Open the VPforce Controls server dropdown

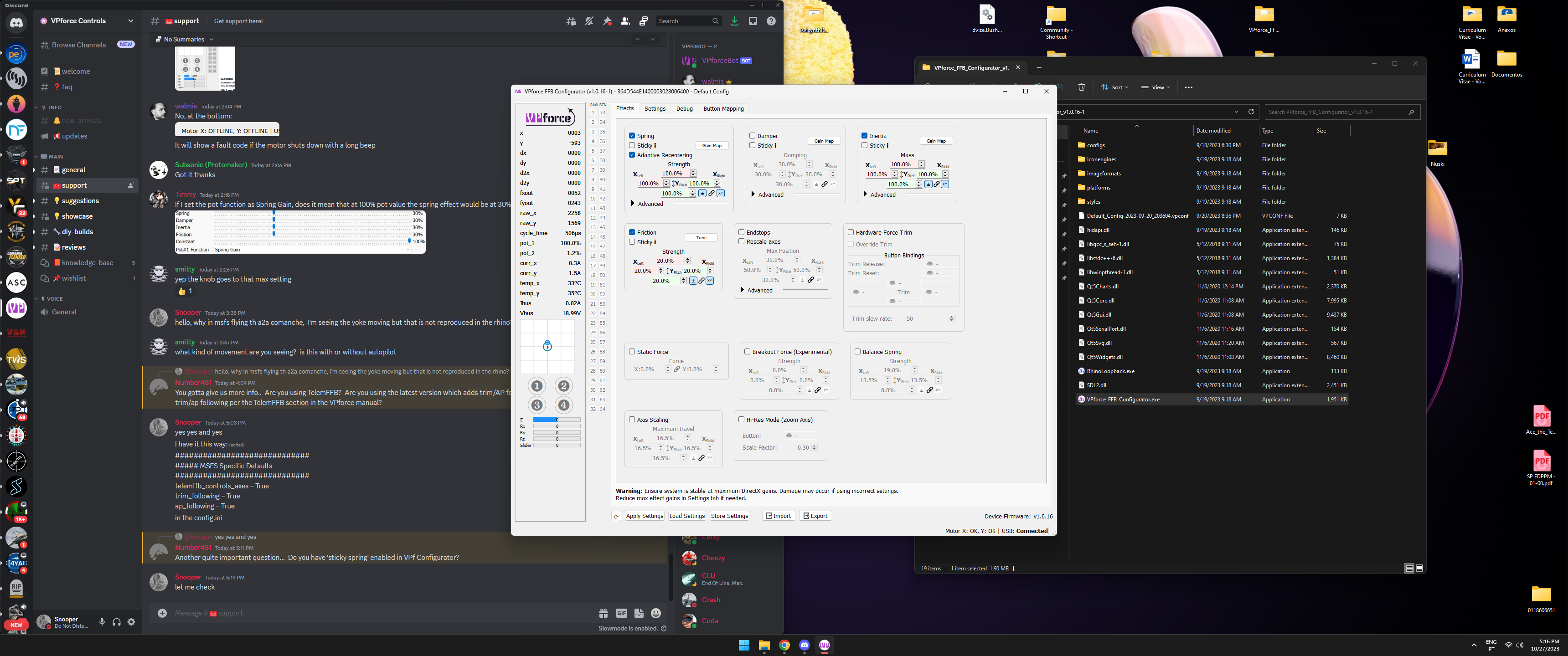coord(130,20)
